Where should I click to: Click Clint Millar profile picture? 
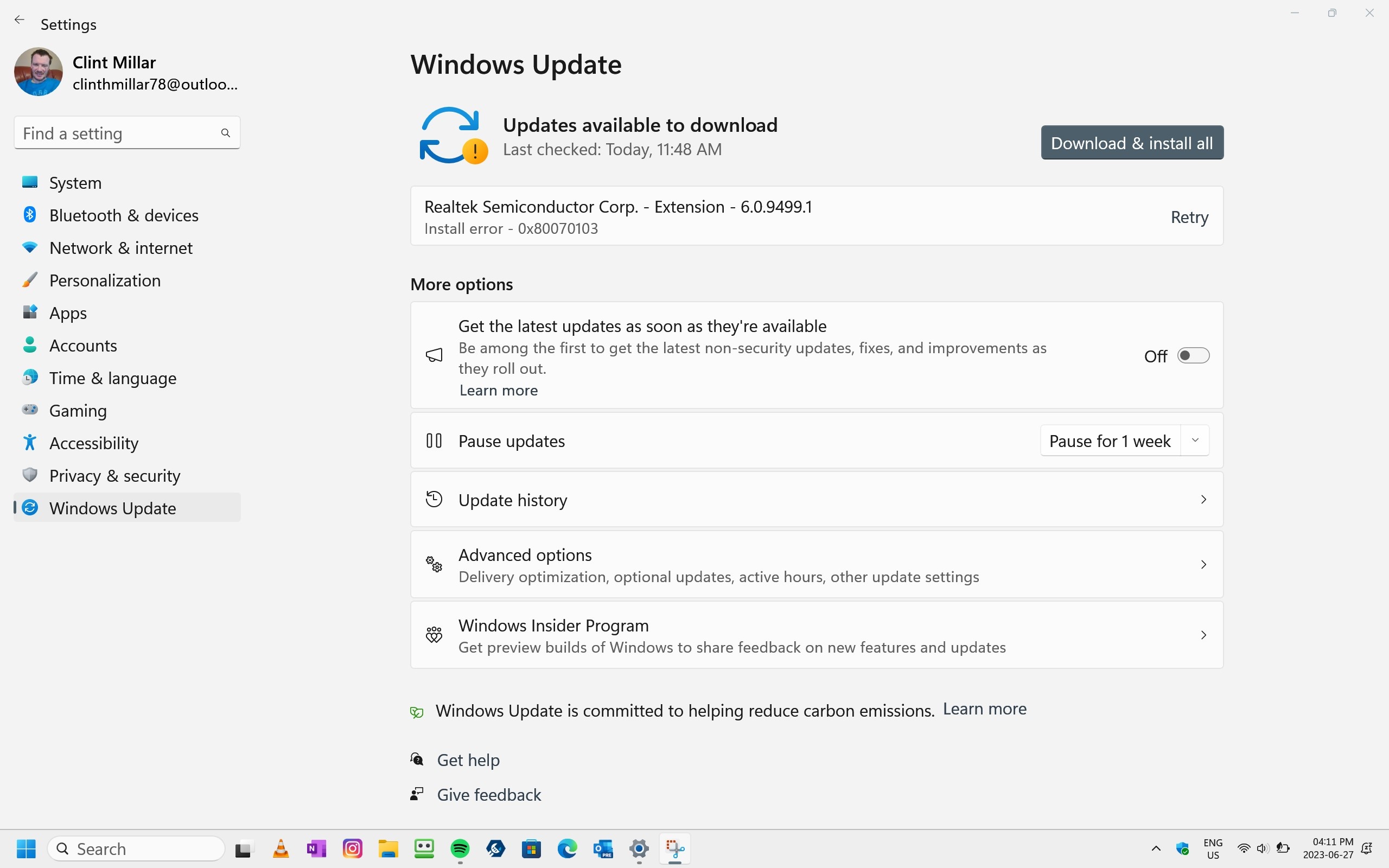pyautogui.click(x=39, y=72)
